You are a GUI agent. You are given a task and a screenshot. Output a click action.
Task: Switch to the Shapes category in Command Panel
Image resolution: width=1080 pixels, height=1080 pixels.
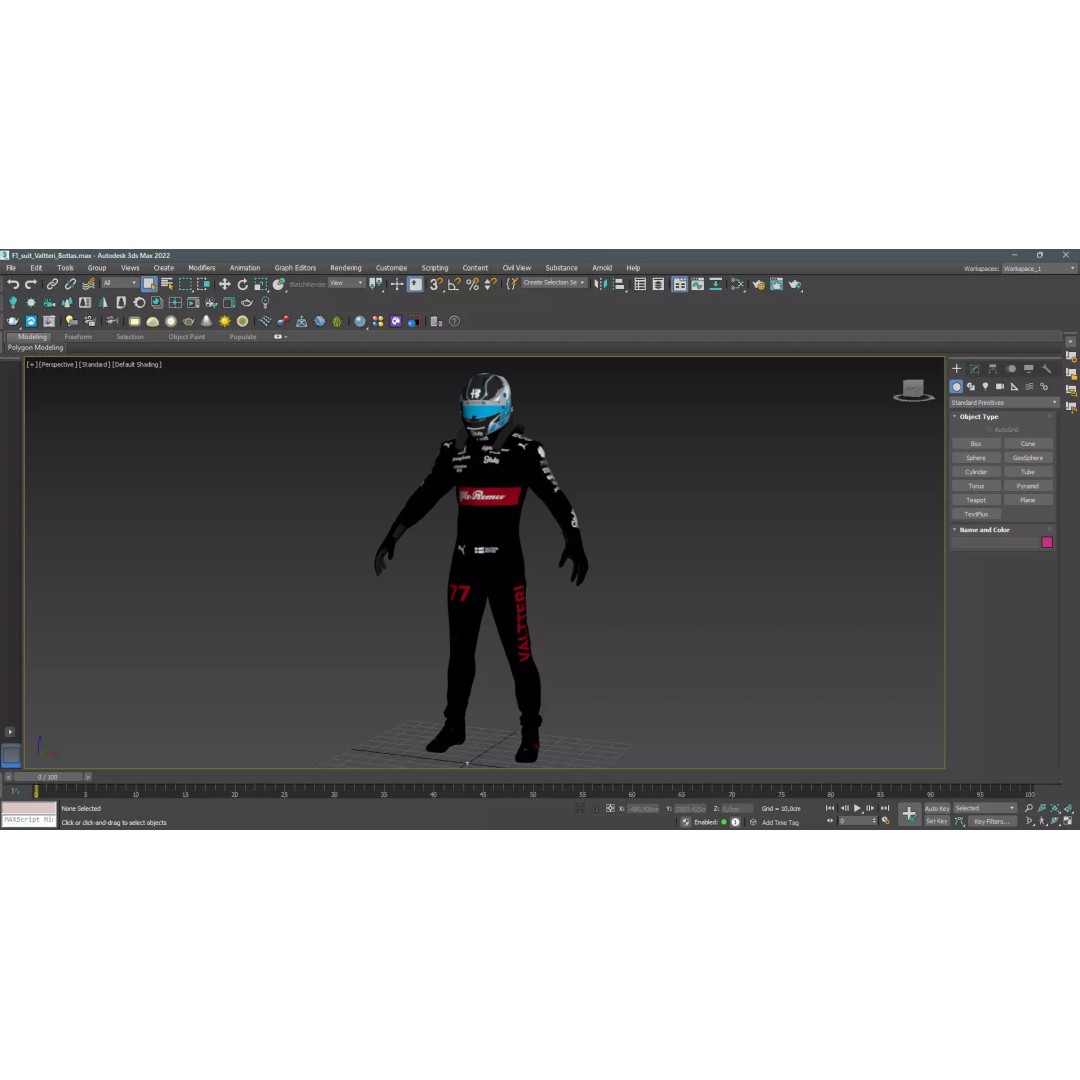click(971, 386)
